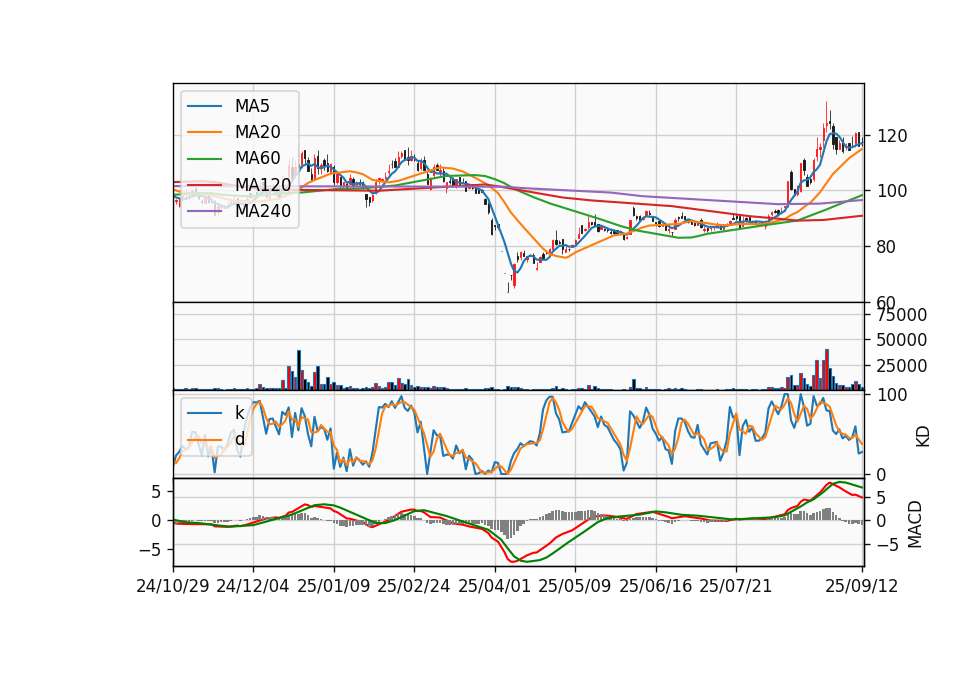Click the 75000 volume axis label
960x690 pixels.
pos(902,315)
